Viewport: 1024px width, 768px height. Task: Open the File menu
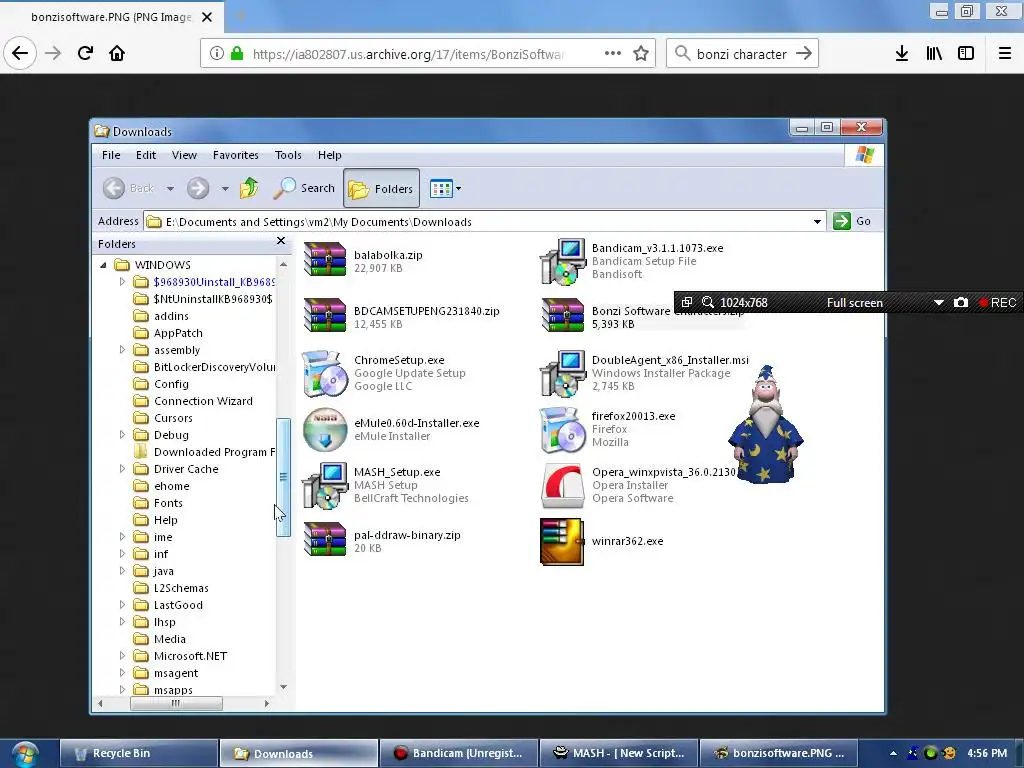coord(111,155)
